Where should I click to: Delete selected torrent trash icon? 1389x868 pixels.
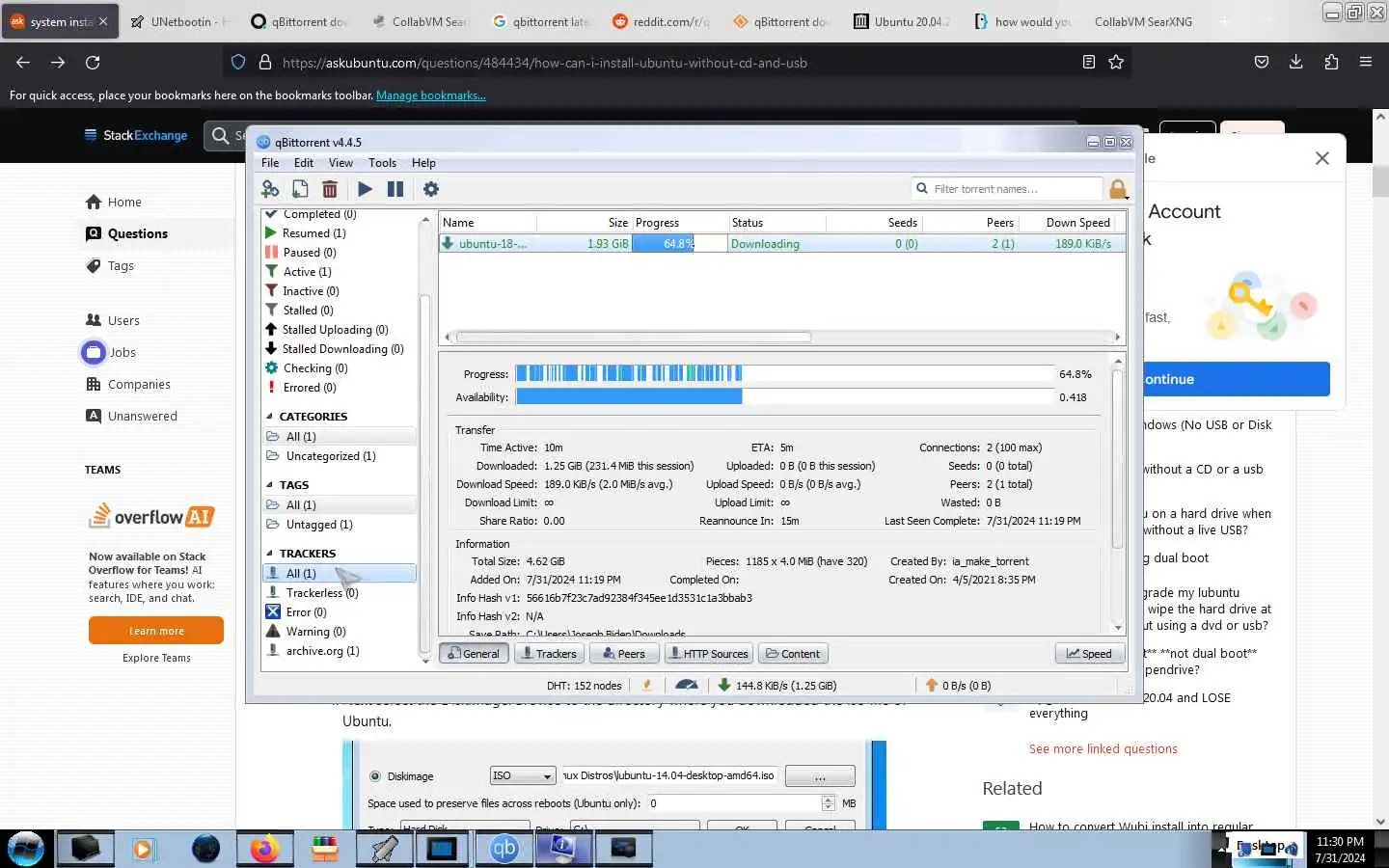pyautogui.click(x=330, y=189)
